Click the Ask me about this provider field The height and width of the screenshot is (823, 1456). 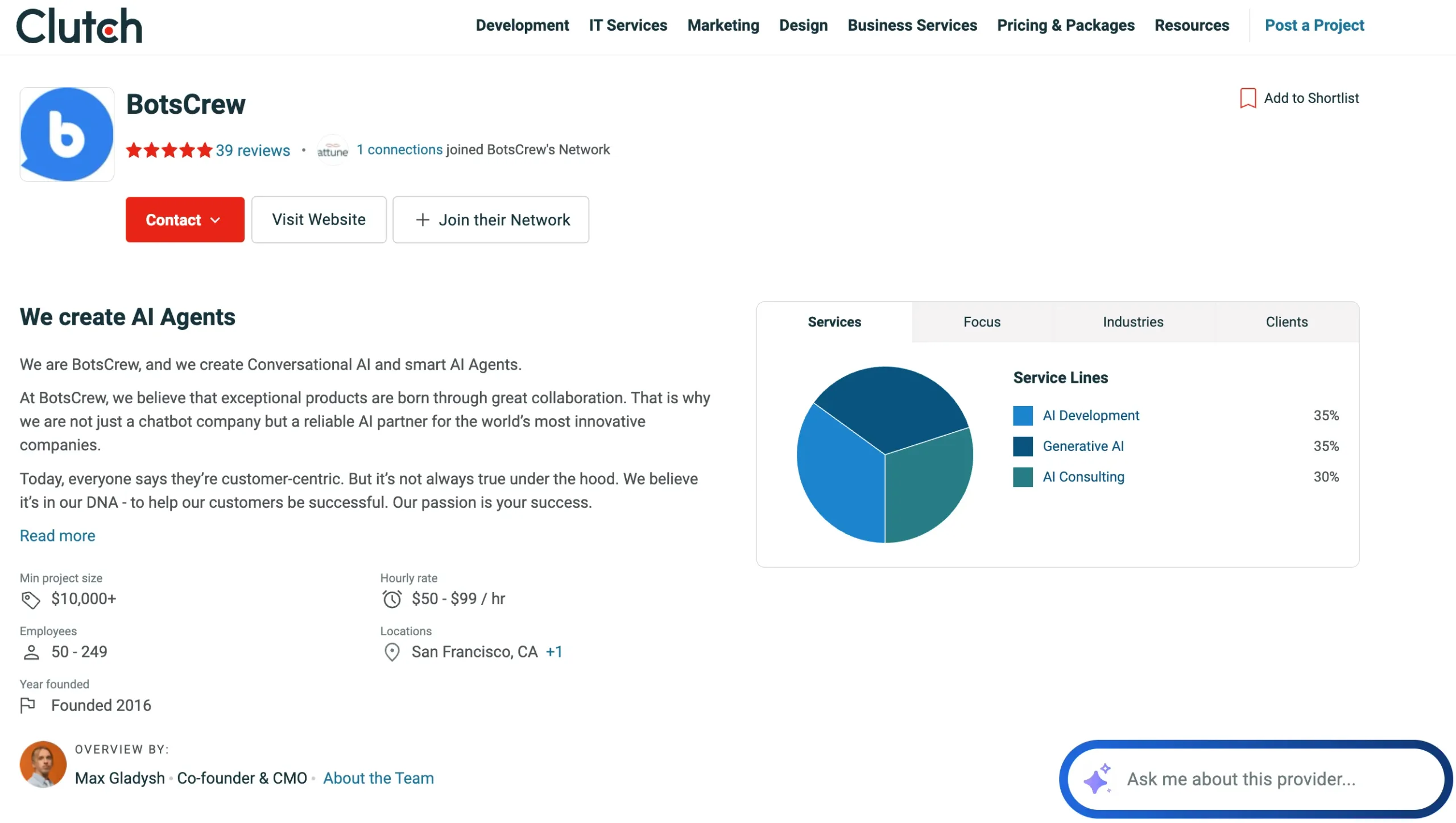1240,779
